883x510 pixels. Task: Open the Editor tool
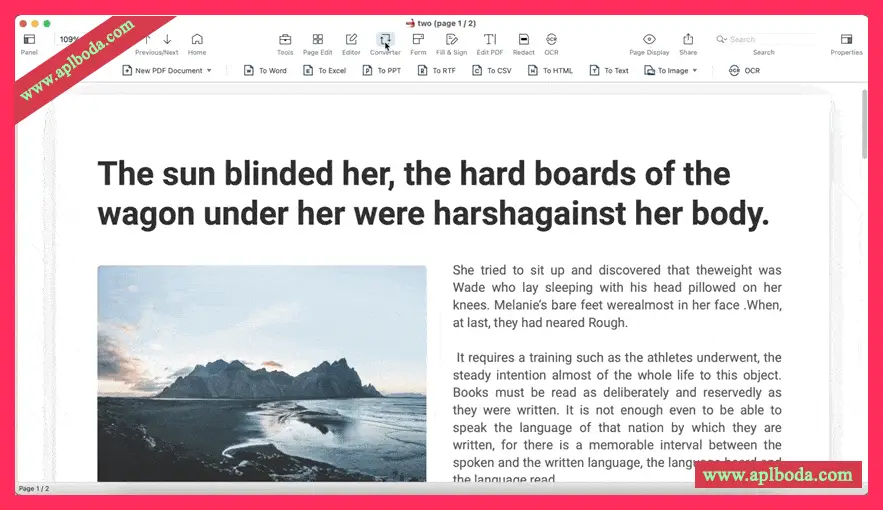[351, 40]
